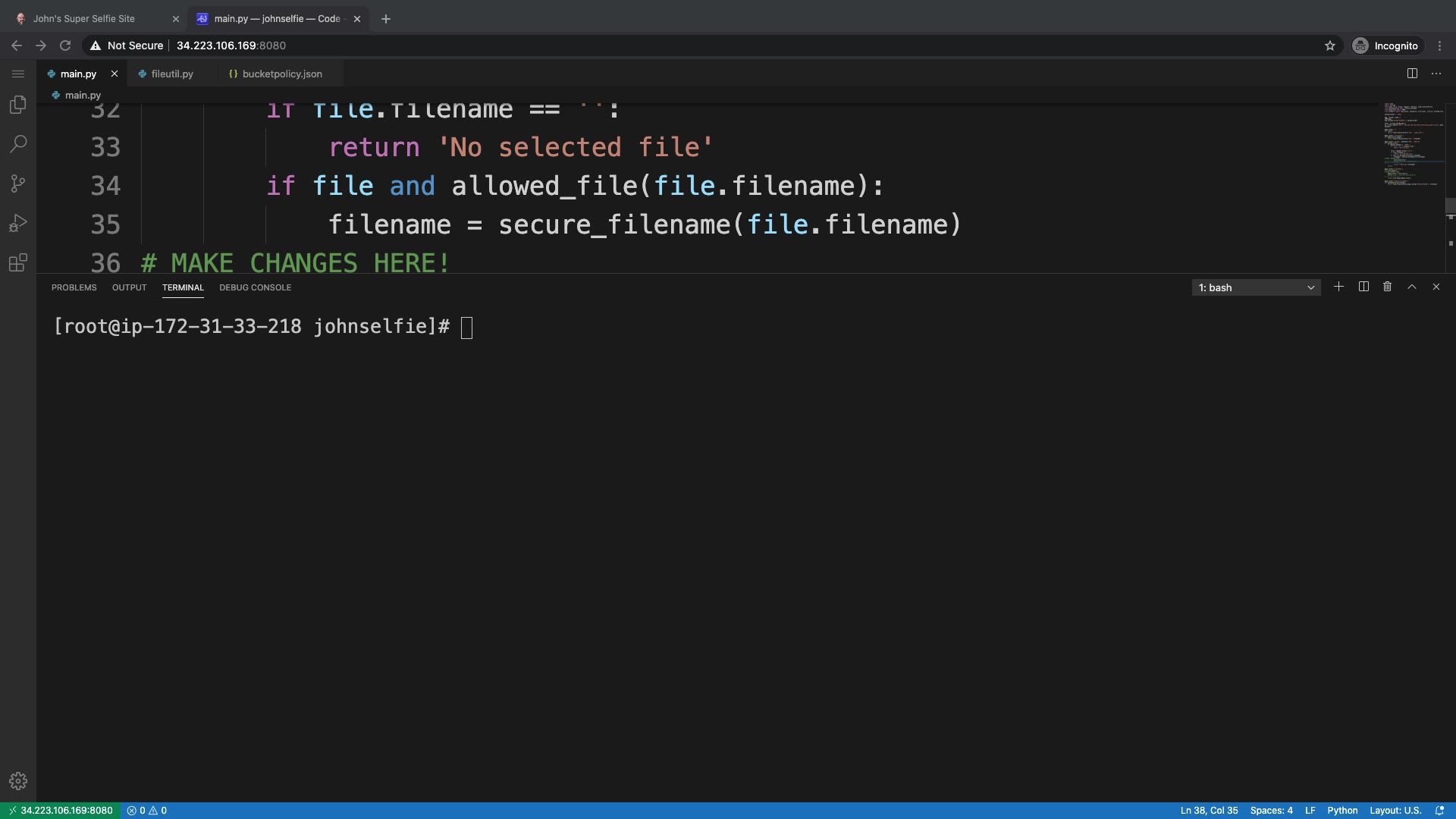Screen dimensions: 1456x819
Task: Open Run and Debug view
Action: [x=17, y=223]
